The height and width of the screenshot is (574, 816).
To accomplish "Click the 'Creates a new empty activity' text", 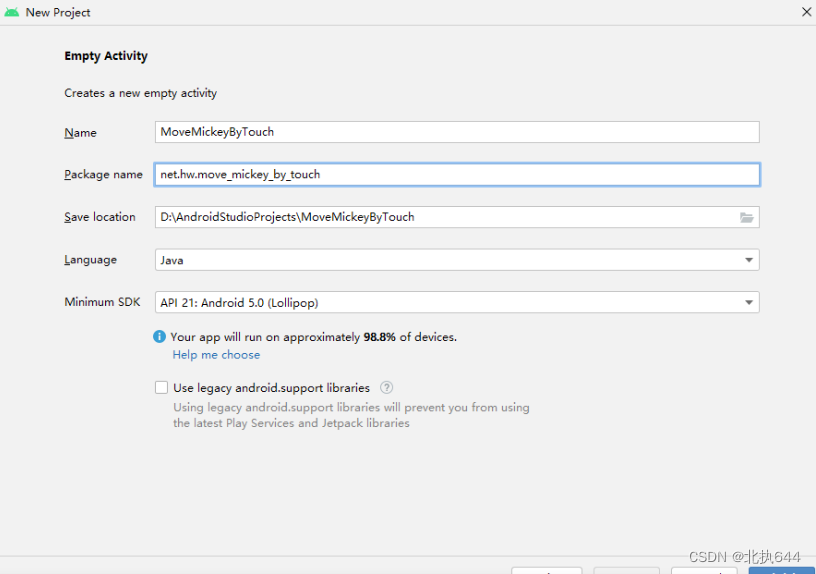I will (141, 93).
